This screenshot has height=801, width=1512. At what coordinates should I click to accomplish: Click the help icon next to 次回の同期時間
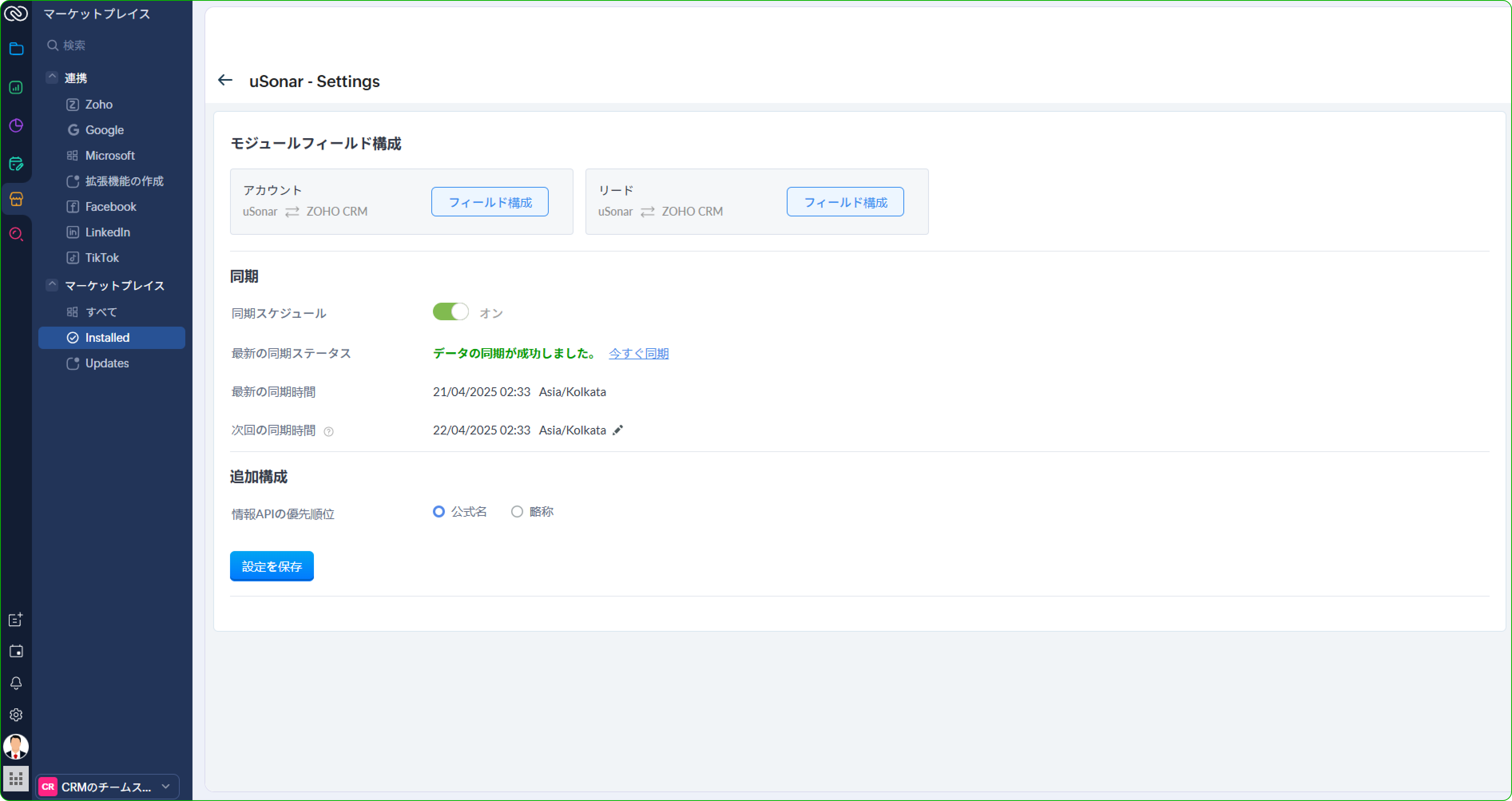pyautogui.click(x=329, y=431)
